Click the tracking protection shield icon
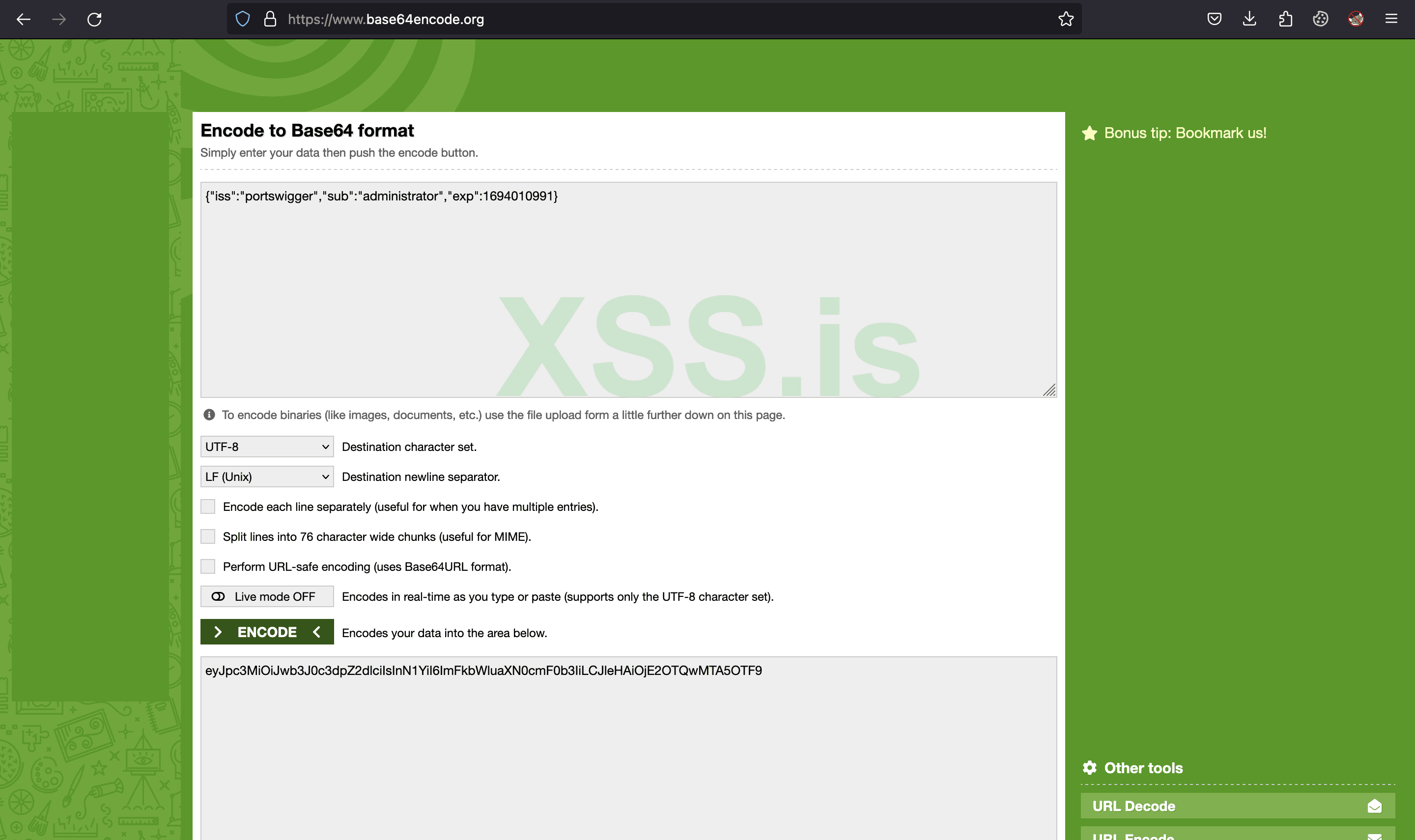The image size is (1415, 840). point(243,19)
